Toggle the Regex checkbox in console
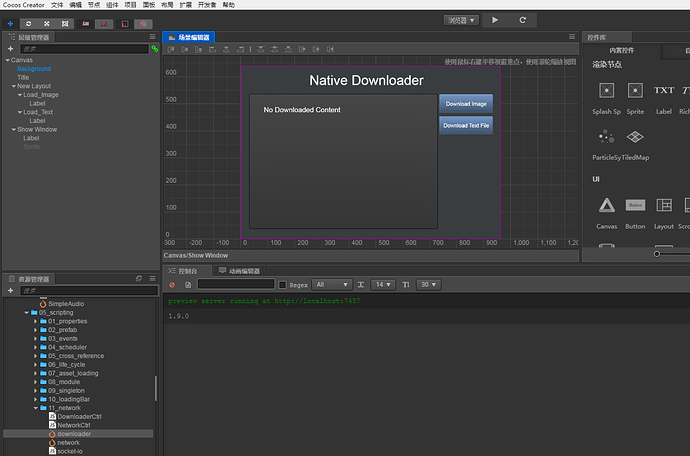The width and height of the screenshot is (690, 456). tap(283, 285)
